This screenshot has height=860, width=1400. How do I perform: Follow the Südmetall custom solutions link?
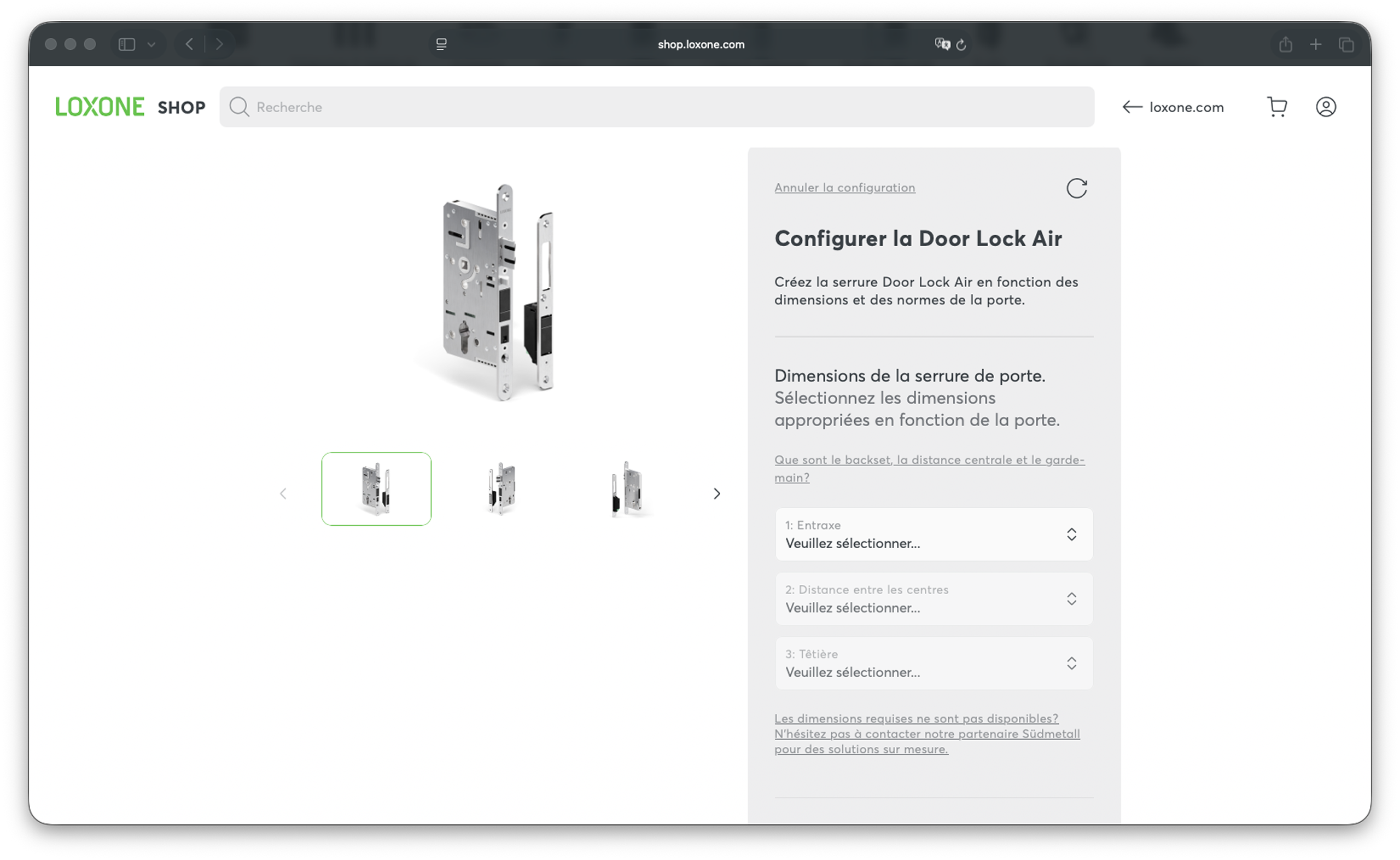click(926, 734)
